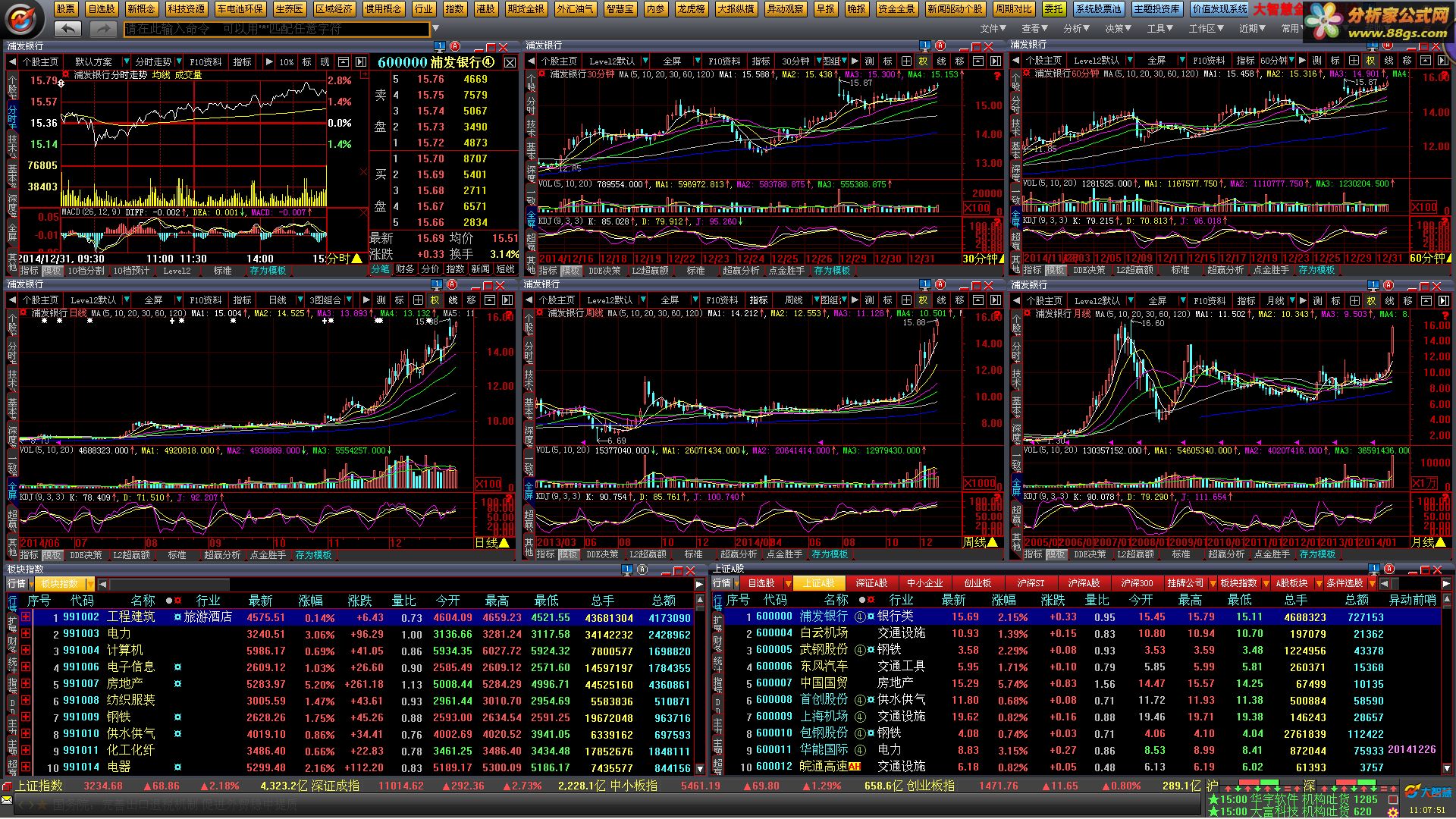Viewport: 1456px width, 819px height.
Task: Click the 委托 button in the top bar
Action: pos(1053,9)
